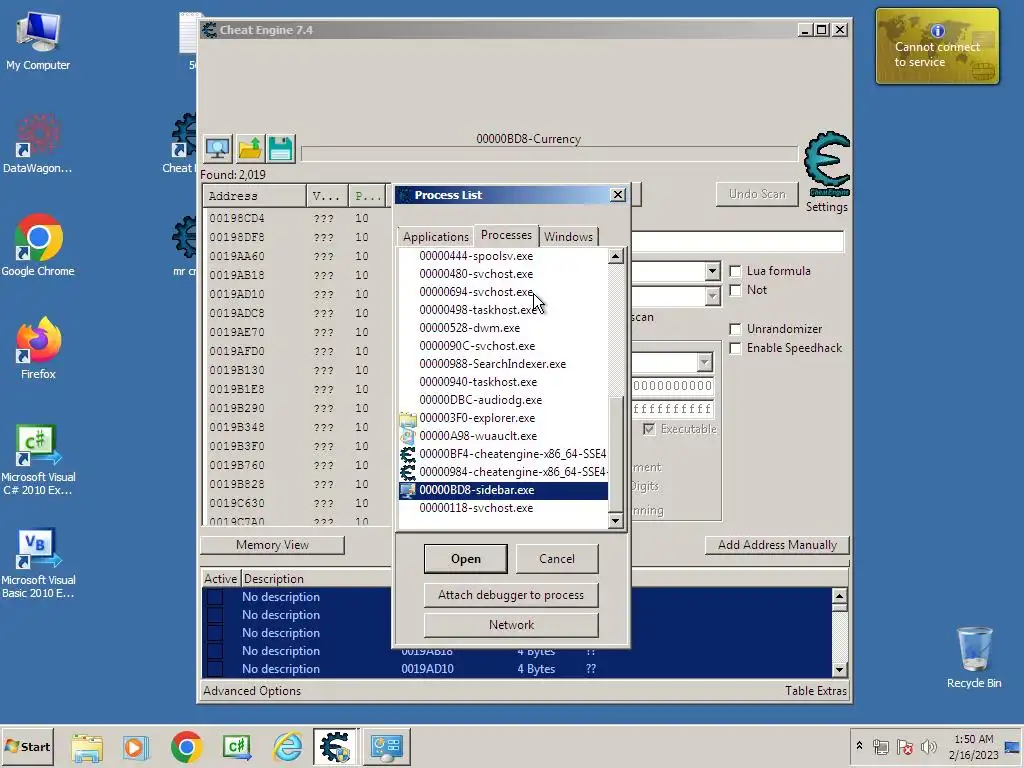
Task: Open My Computer desktop icon
Action: coord(38,40)
